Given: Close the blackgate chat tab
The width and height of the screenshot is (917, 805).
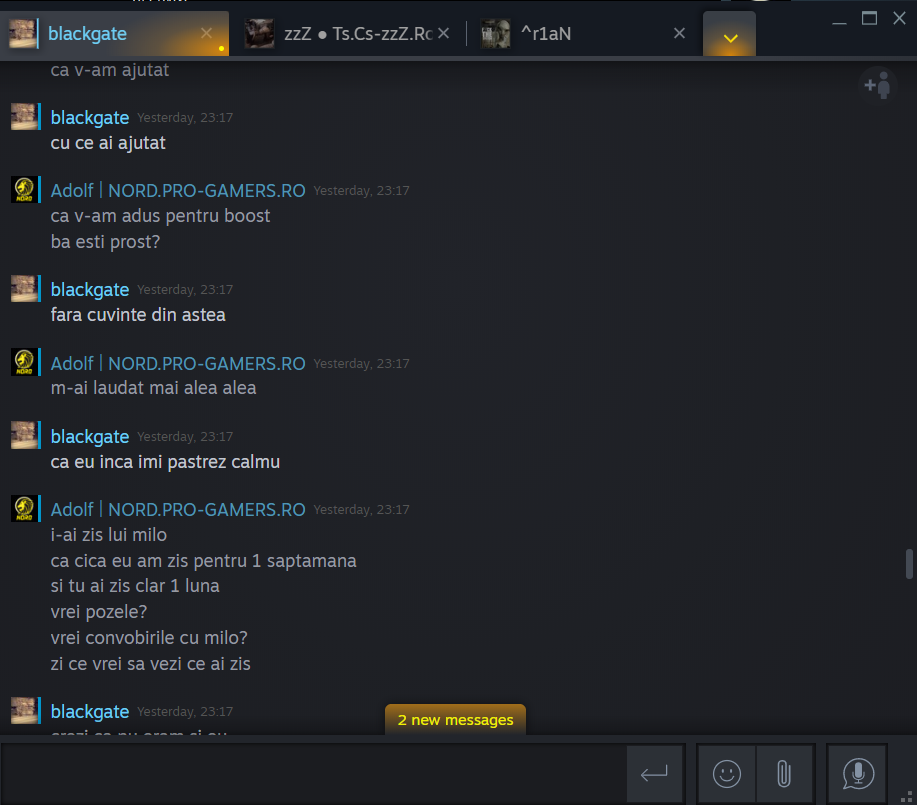Looking at the screenshot, I should tap(206, 33).
